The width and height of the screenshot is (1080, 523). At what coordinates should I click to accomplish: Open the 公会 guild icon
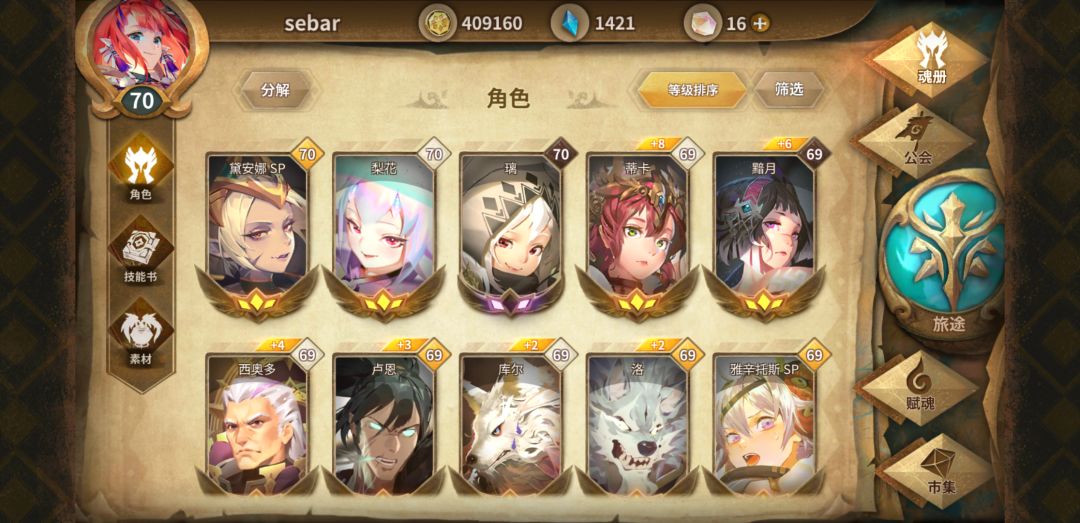[x=918, y=141]
